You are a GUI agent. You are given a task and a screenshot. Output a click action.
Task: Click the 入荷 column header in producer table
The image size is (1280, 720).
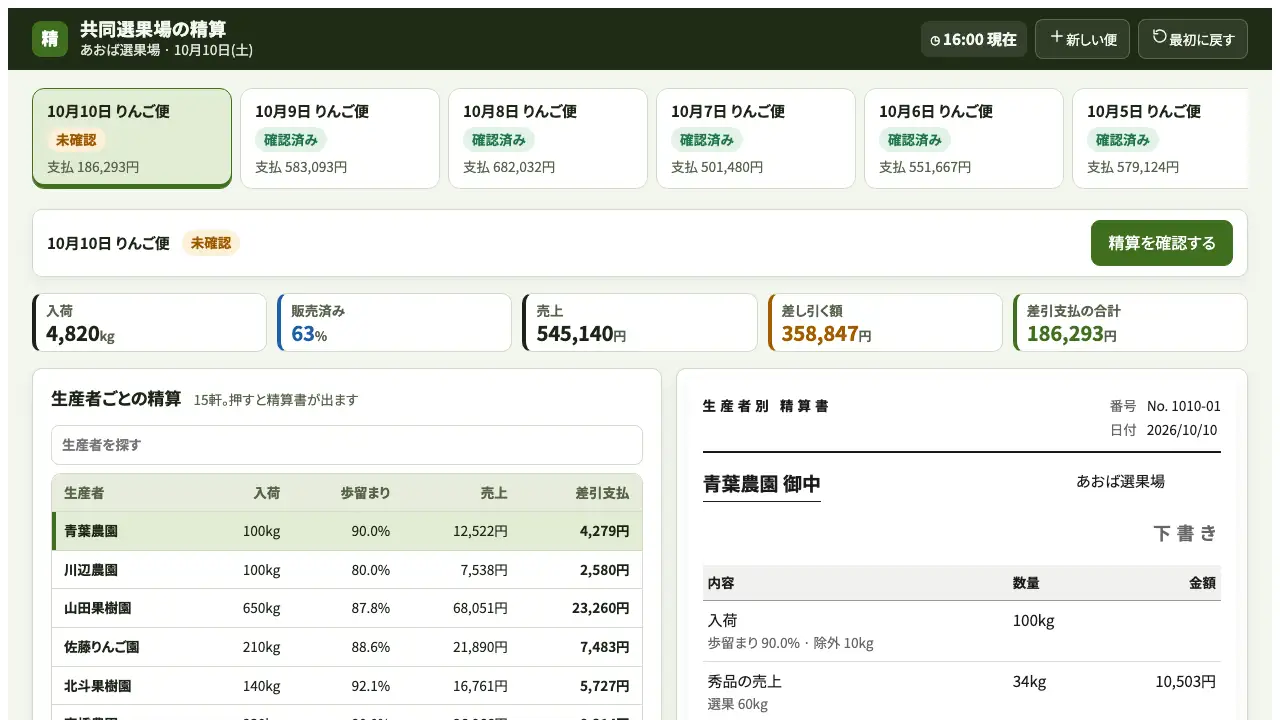[267, 493]
